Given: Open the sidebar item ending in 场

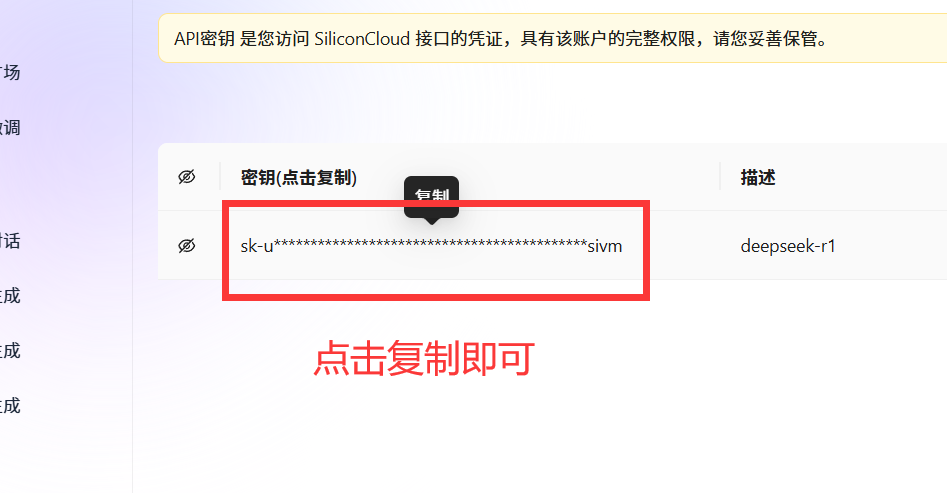Looking at the screenshot, I should [10, 72].
